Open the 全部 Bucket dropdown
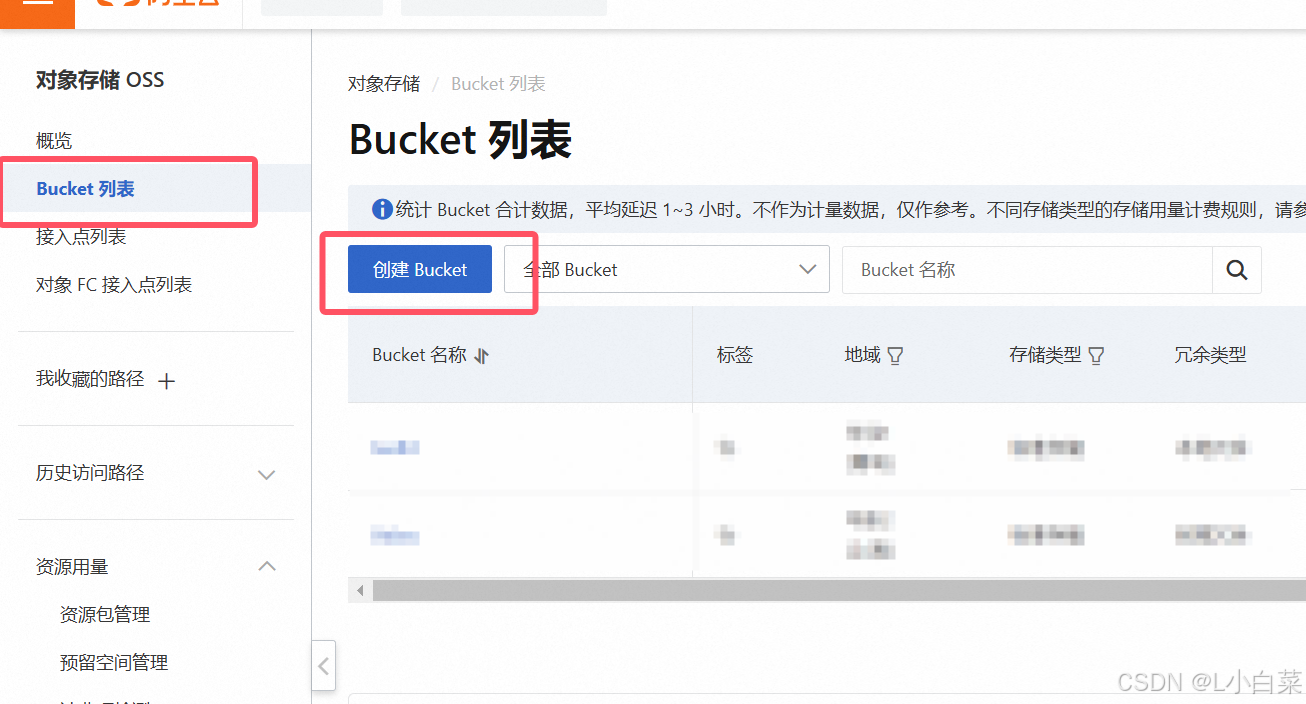Image resolution: width=1306 pixels, height=704 pixels. (667, 270)
